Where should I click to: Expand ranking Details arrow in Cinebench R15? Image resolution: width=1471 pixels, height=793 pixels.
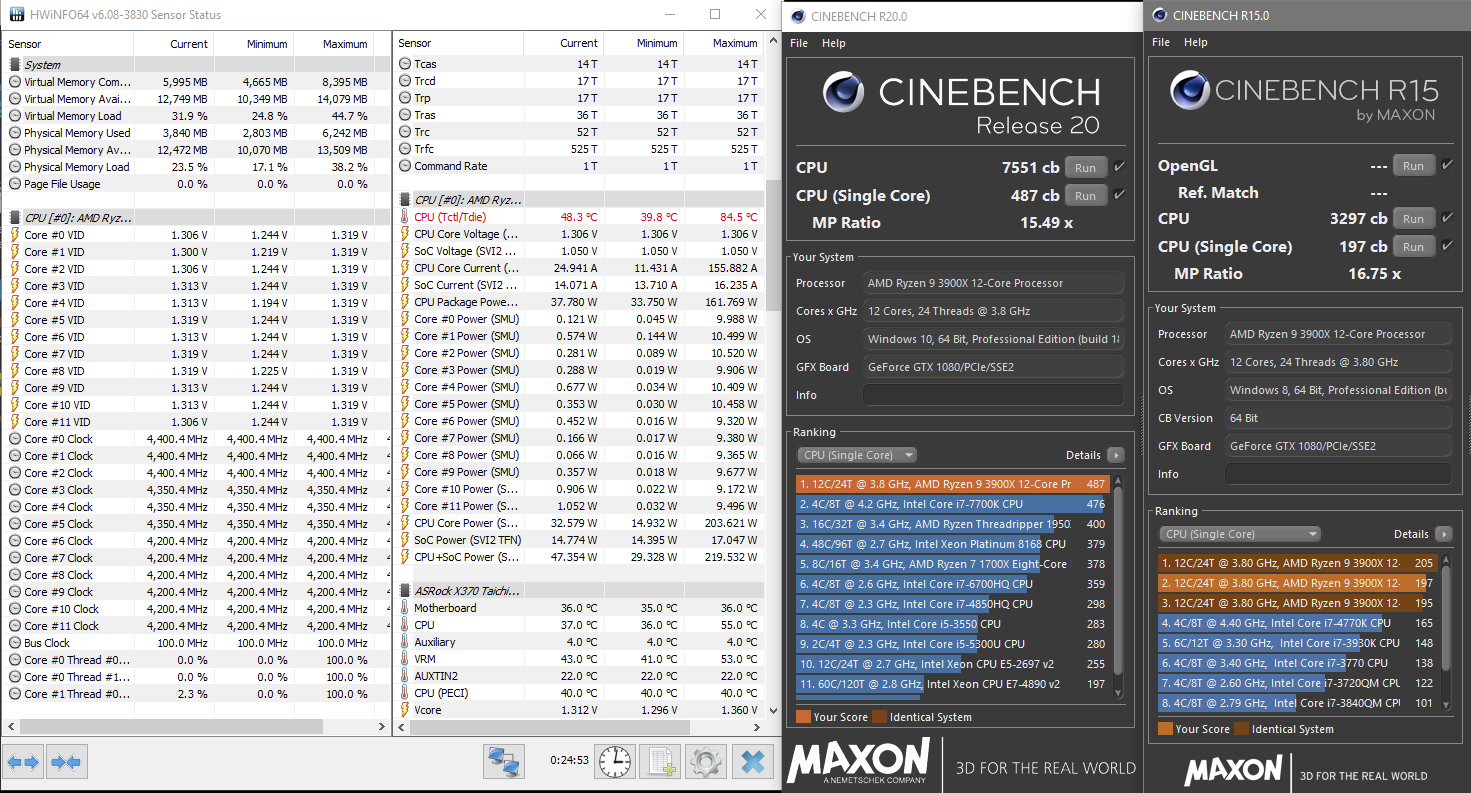[1443, 534]
